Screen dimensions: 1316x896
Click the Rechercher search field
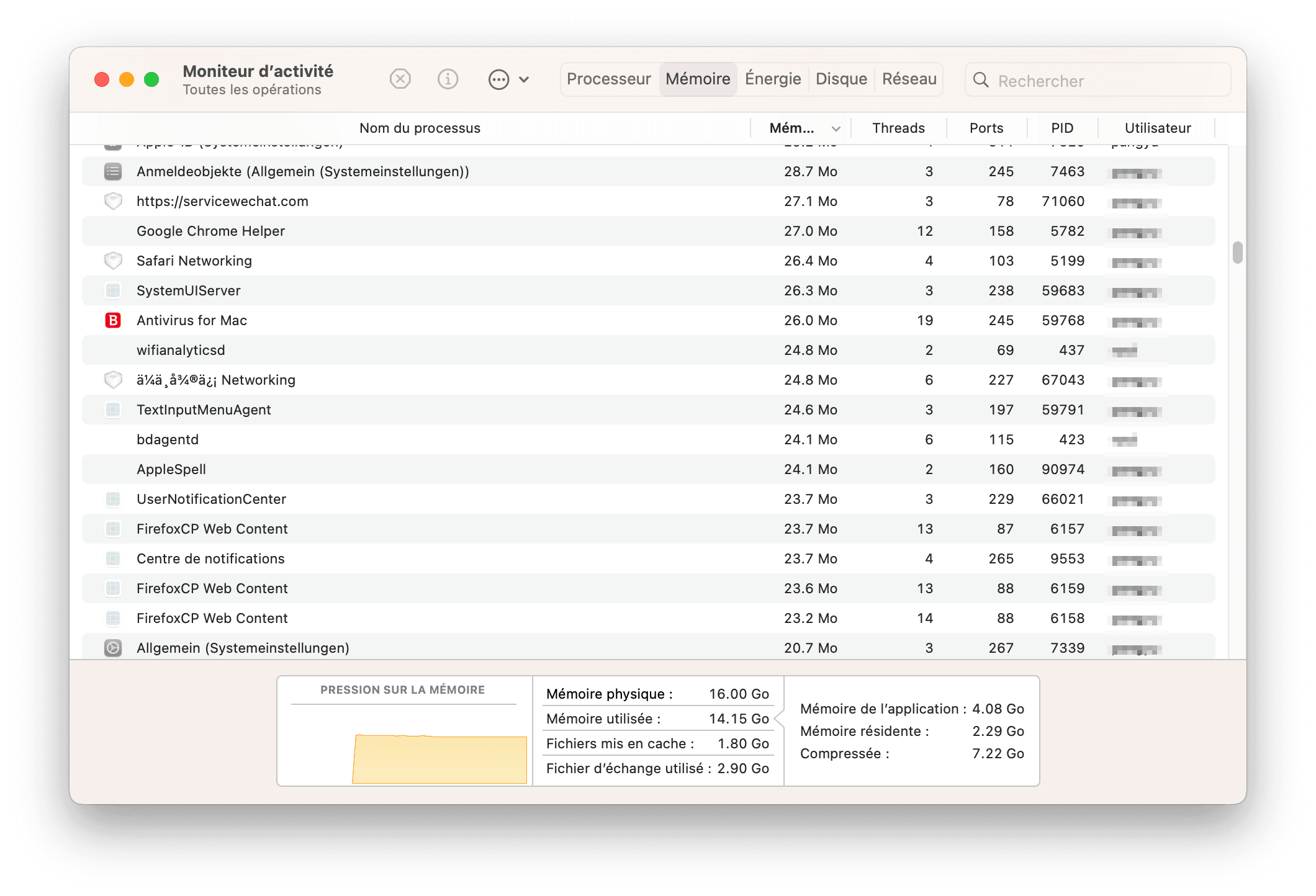tap(1097, 80)
